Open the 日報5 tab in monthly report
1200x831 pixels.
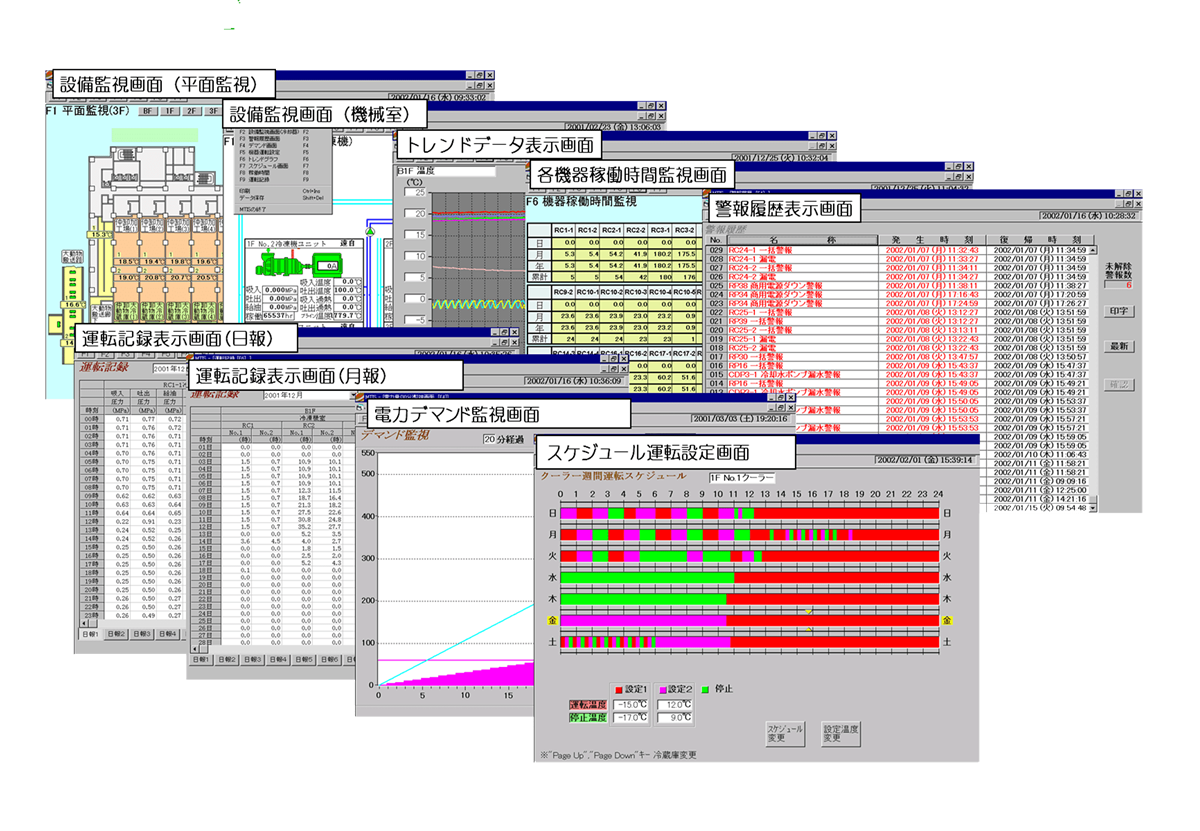click(304, 660)
